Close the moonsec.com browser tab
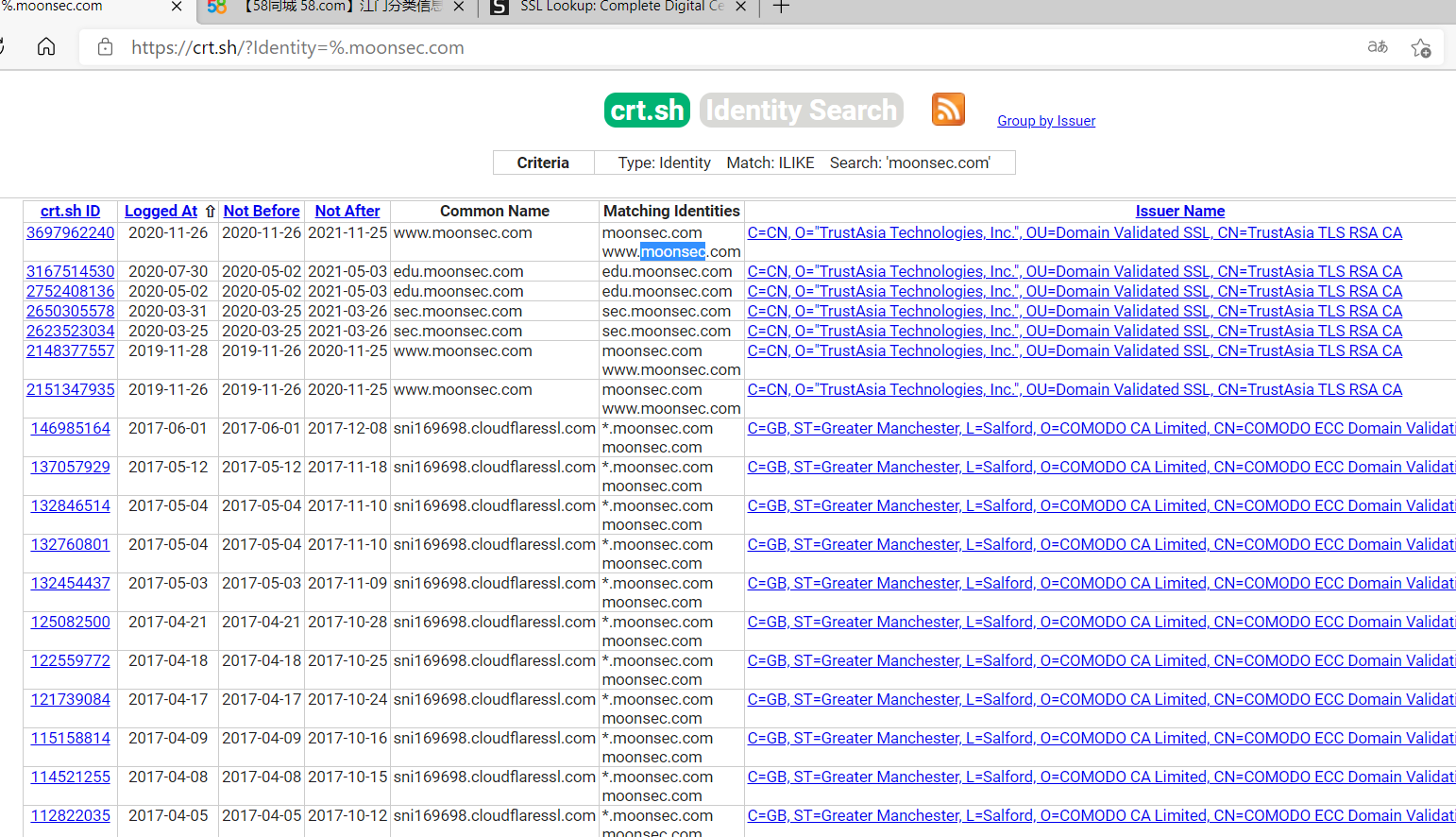This screenshot has width=1456, height=837. pyautogui.click(x=177, y=7)
